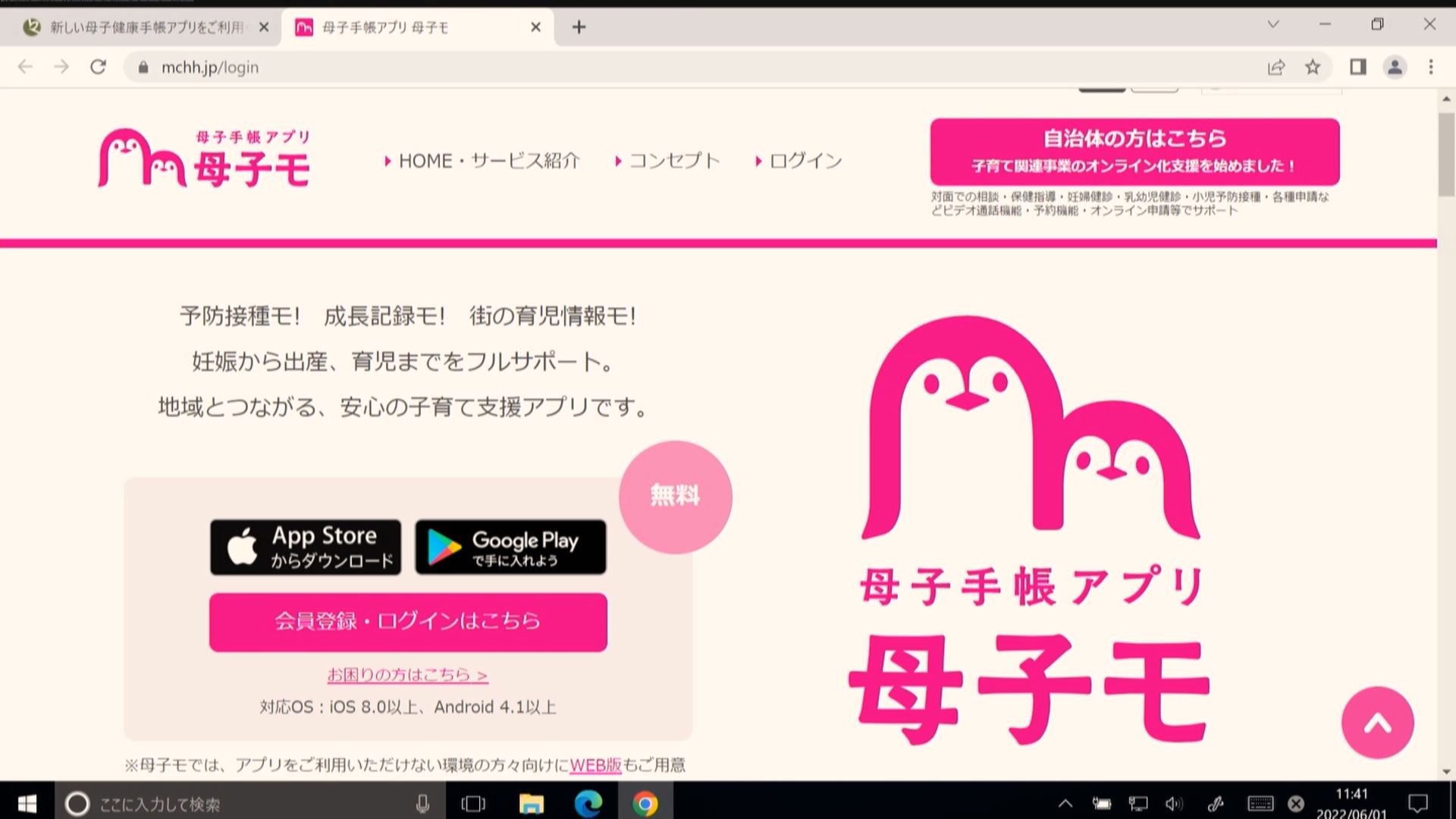
Task: Open the Chrome profile avatar
Action: [1395, 67]
